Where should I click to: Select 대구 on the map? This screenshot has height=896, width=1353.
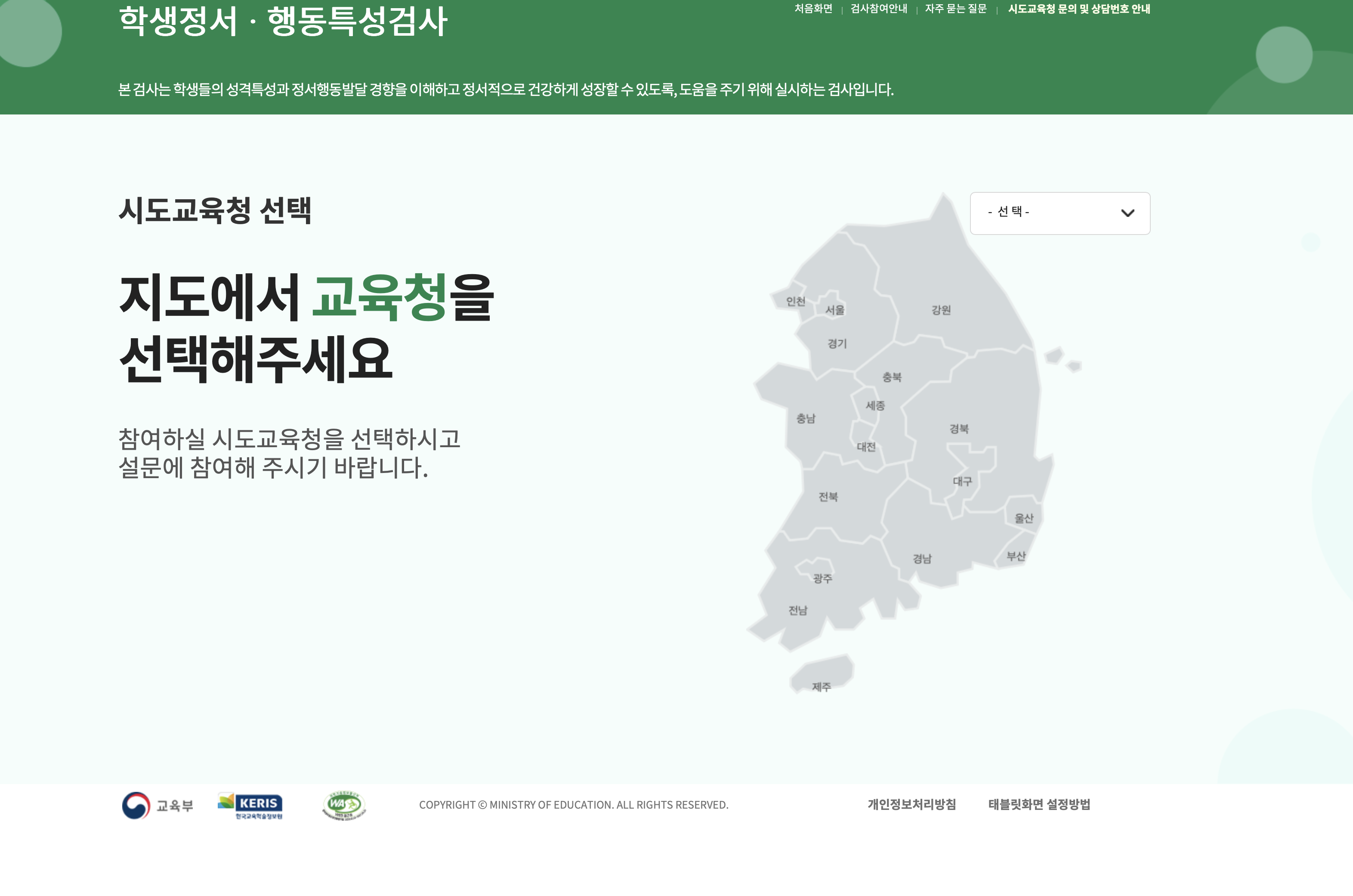pyautogui.click(x=962, y=481)
